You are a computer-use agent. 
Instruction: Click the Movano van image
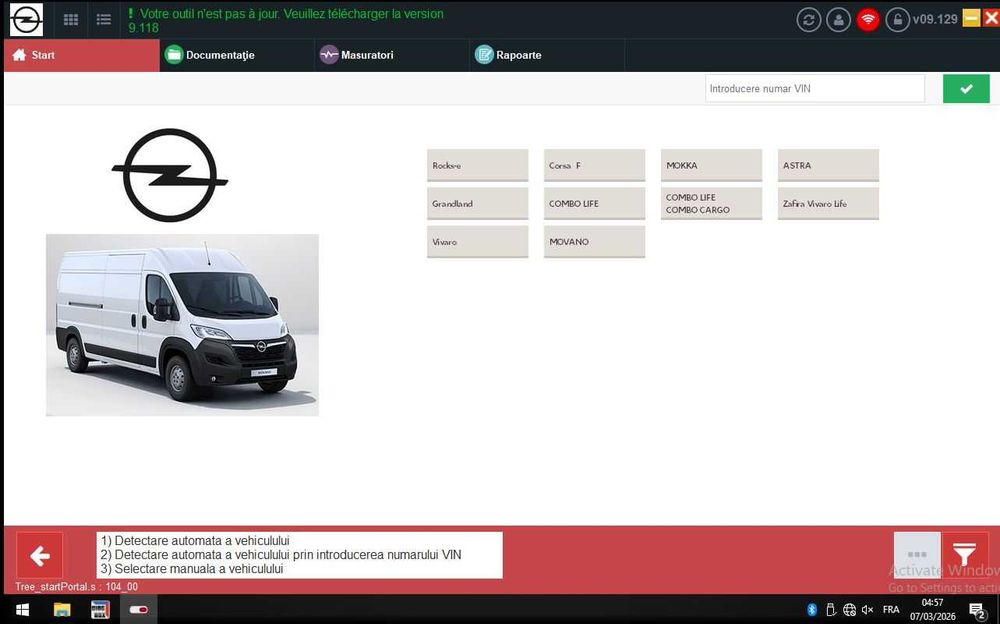click(182, 325)
